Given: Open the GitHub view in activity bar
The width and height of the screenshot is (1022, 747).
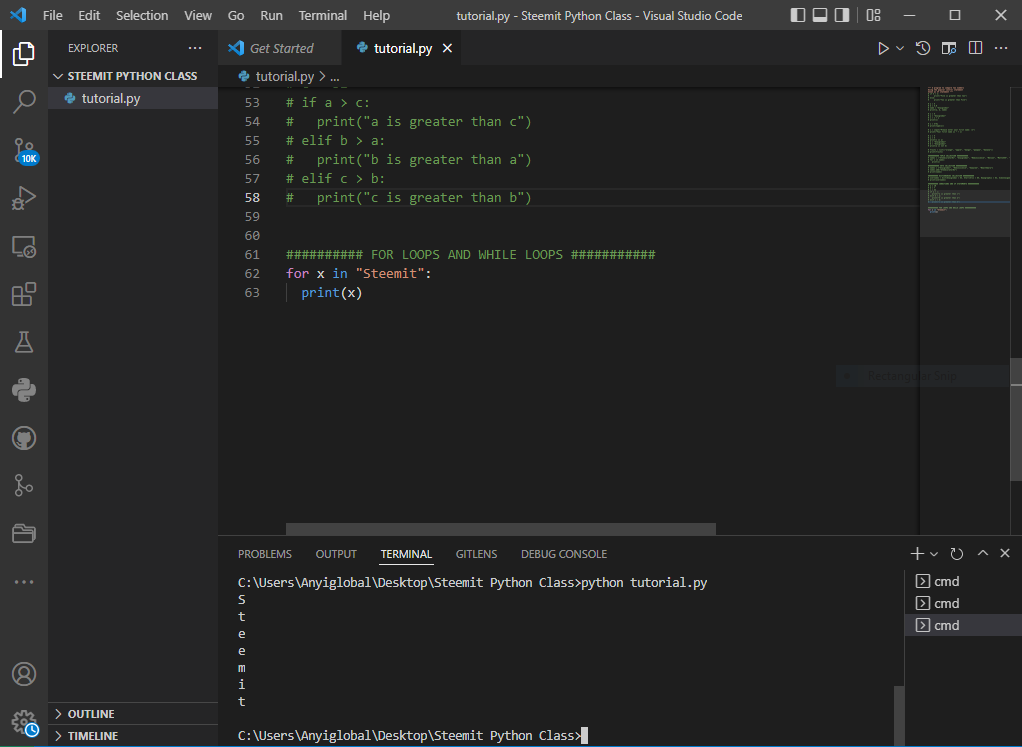Looking at the screenshot, I should pyautogui.click(x=24, y=438).
